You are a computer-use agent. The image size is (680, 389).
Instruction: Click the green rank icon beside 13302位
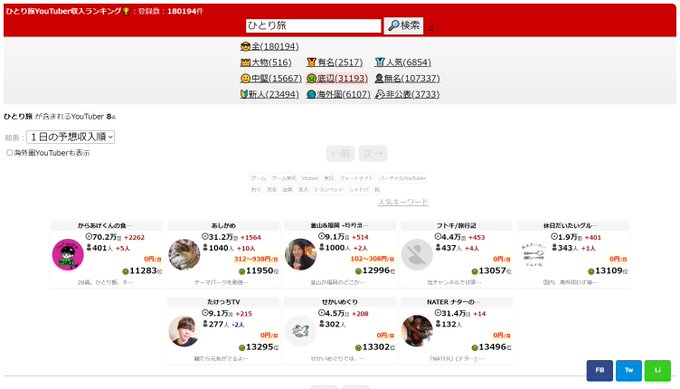[x=358, y=348]
